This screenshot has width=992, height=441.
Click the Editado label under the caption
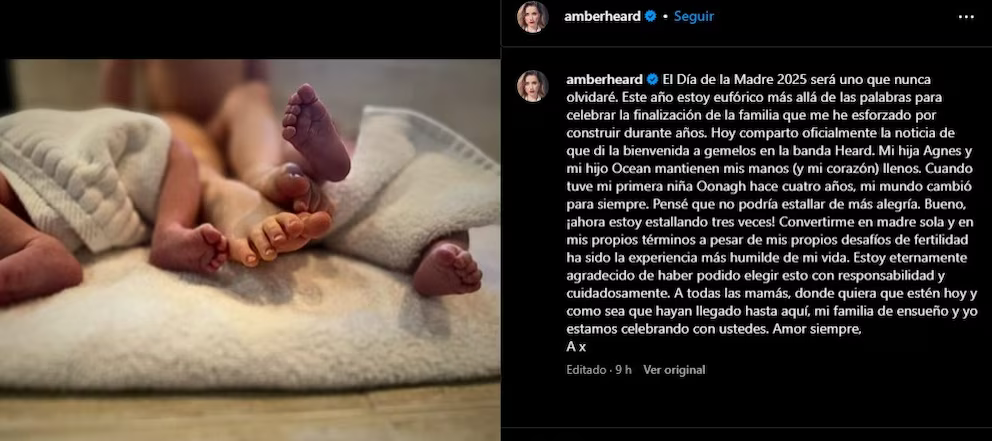click(586, 370)
